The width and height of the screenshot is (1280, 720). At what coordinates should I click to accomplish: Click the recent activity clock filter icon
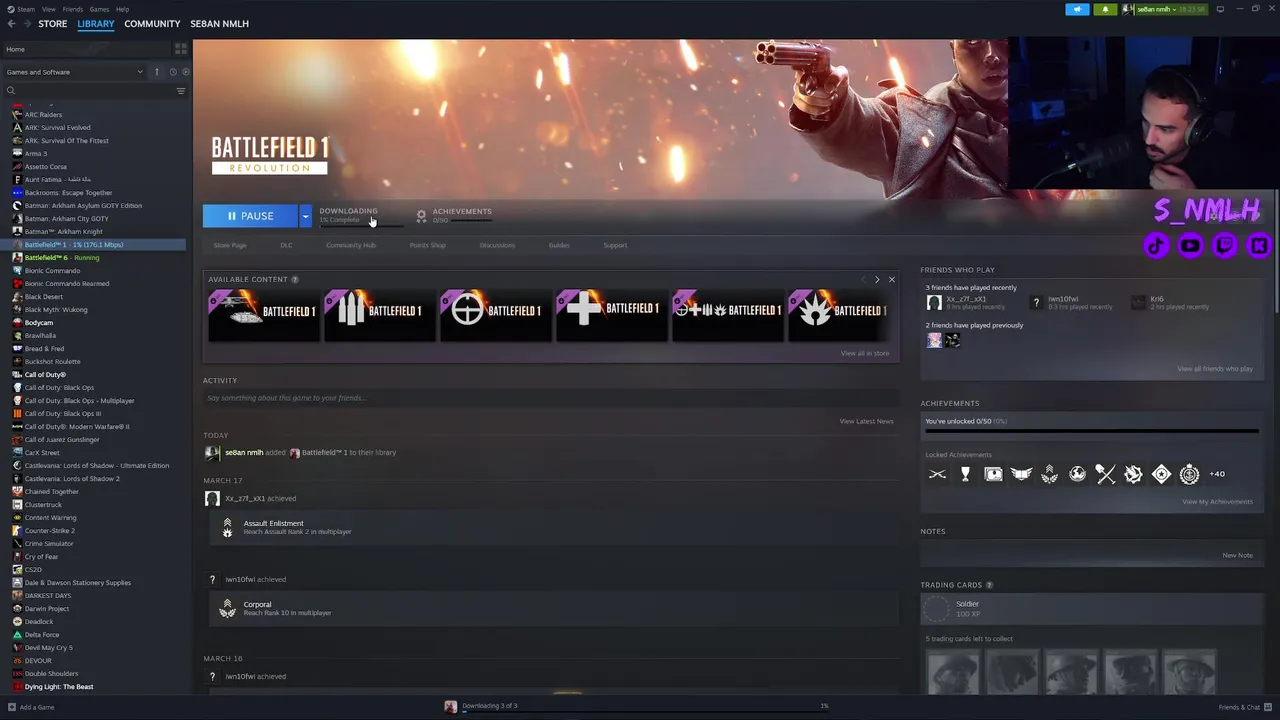[172, 72]
